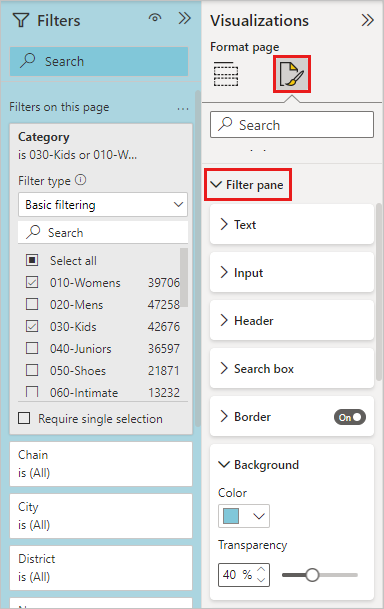The height and width of the screenshot is (609, 384).
Task: Click the Filters on this page label
Action: (x=59, y=107)
